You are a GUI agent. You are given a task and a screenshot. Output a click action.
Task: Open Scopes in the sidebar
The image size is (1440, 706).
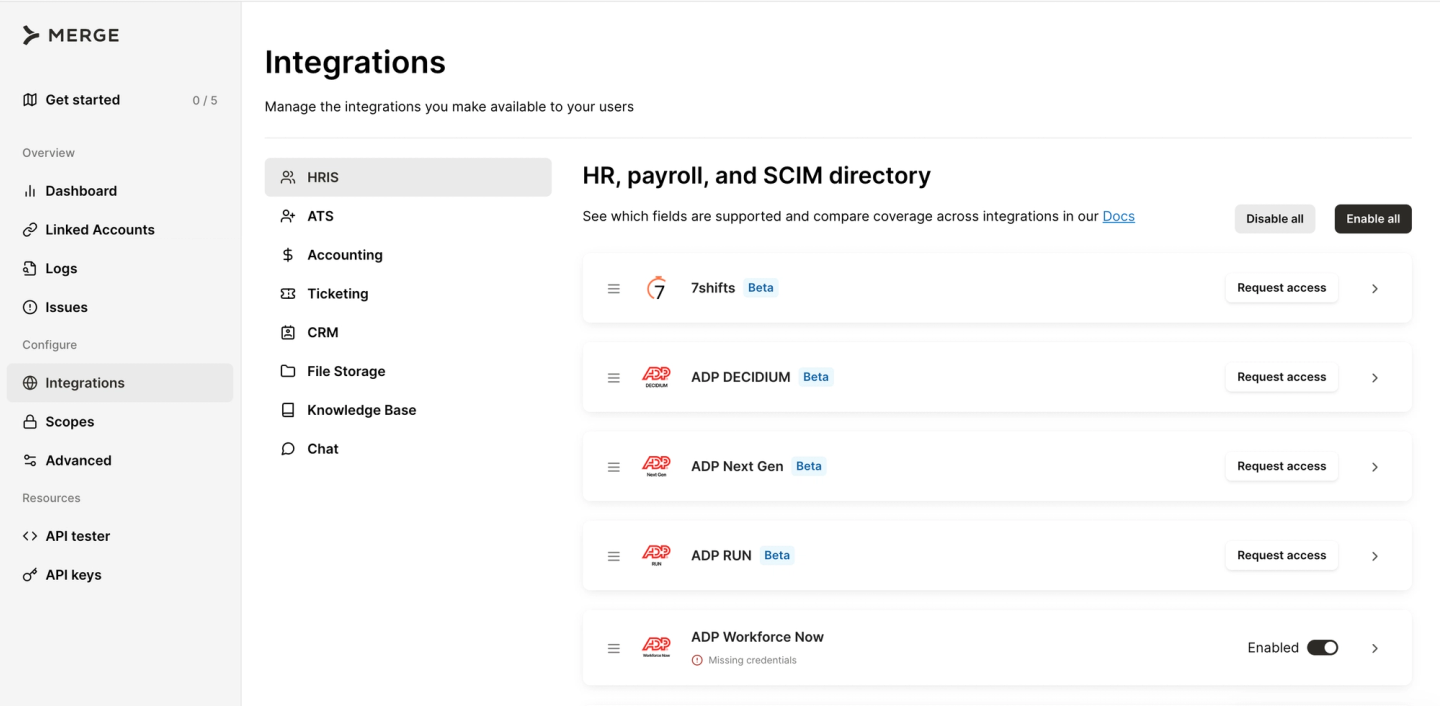(120, 422)
